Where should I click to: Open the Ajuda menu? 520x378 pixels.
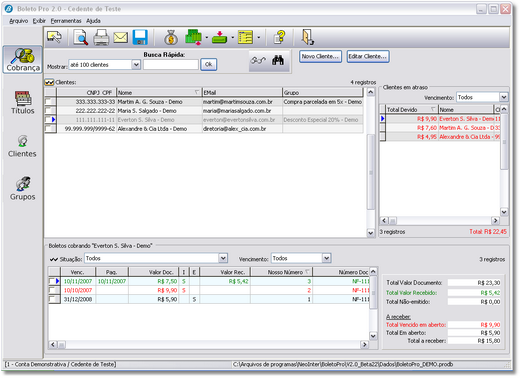tap(93, 21)
